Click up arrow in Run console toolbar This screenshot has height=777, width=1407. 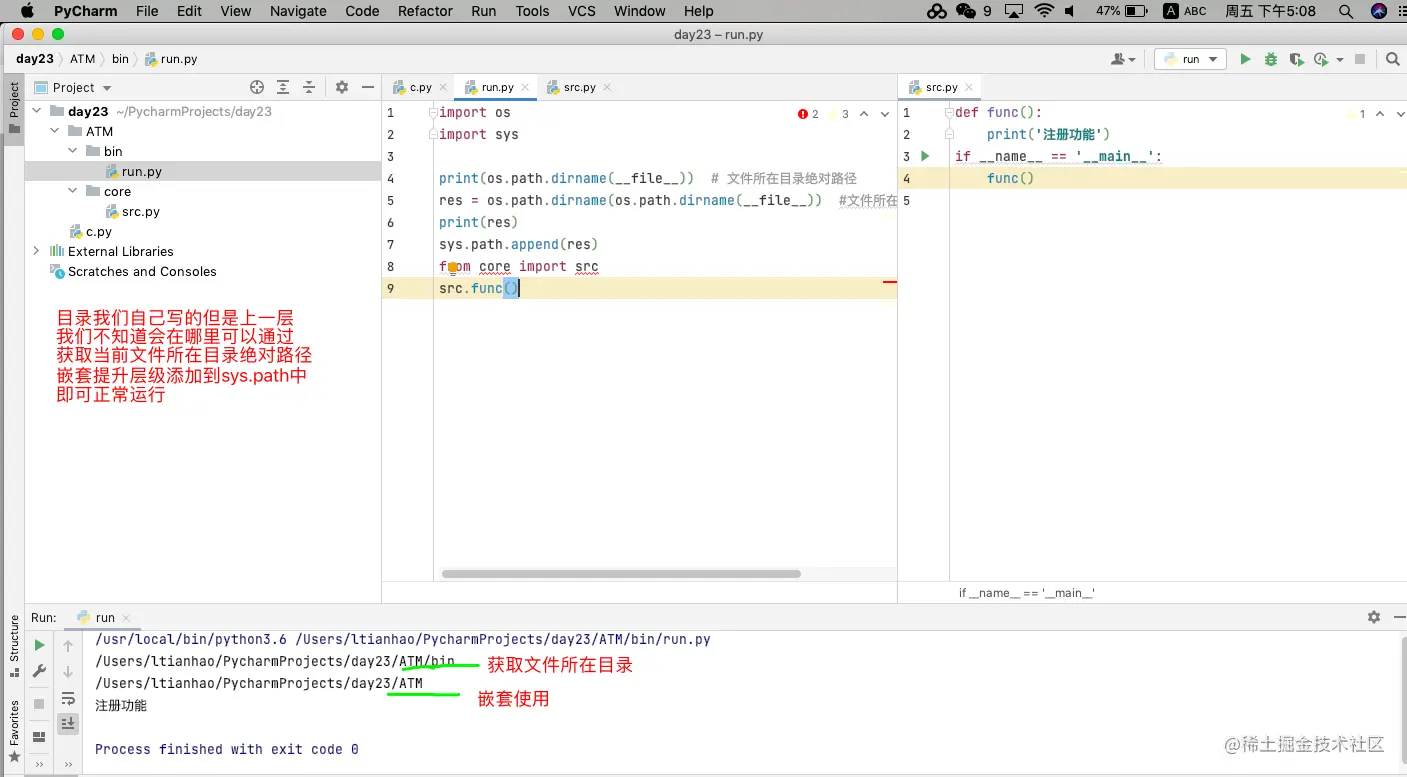[x=68, y=646]
